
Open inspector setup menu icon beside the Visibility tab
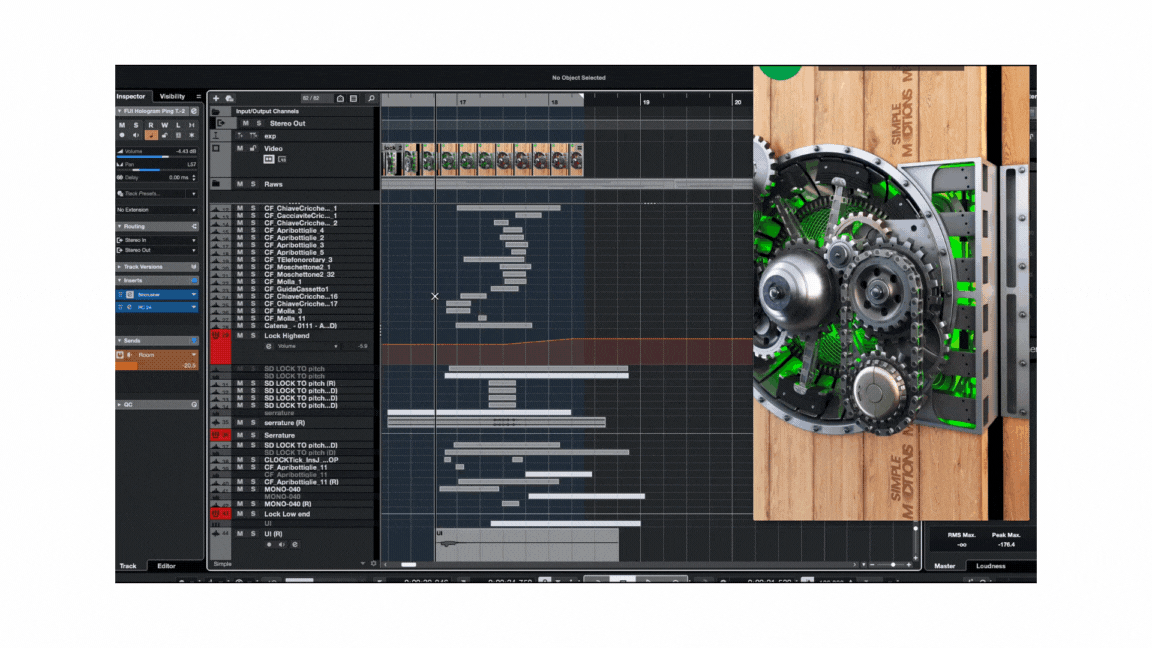click(x=198, y=96)
